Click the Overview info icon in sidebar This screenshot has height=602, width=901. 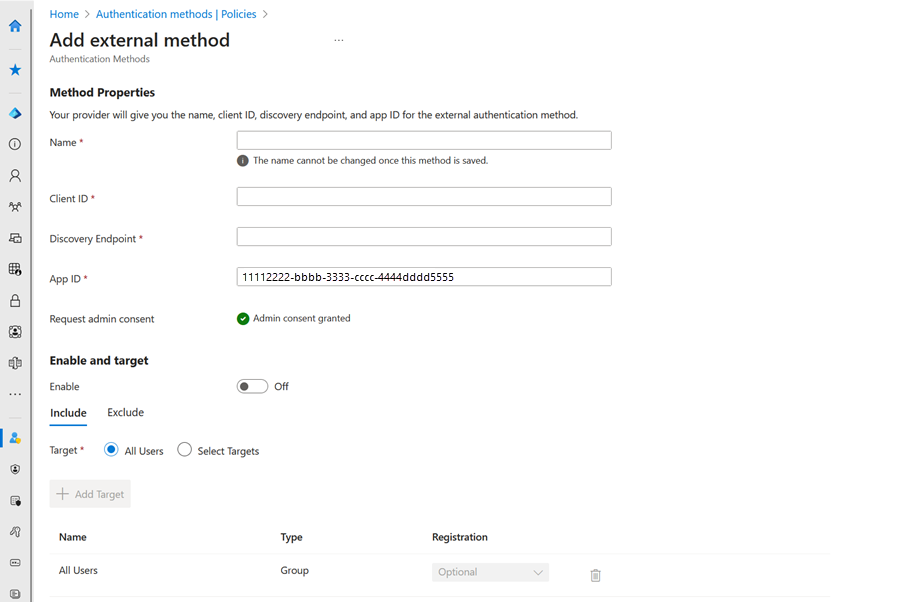pyautogui.click(x=14, y=144)
